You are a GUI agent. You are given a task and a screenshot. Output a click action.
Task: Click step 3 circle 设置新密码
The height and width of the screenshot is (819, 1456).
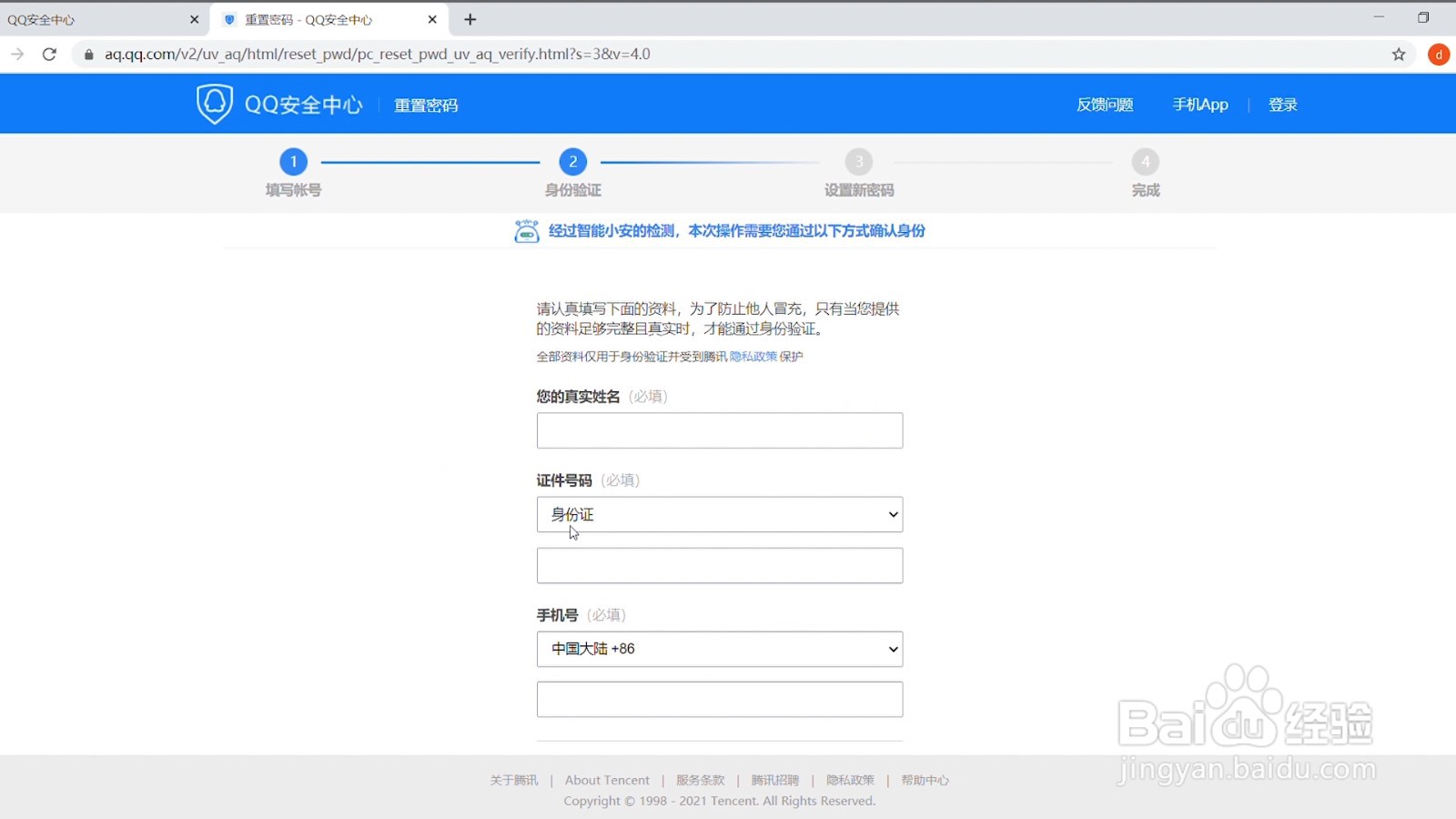[x=859, y=162]
